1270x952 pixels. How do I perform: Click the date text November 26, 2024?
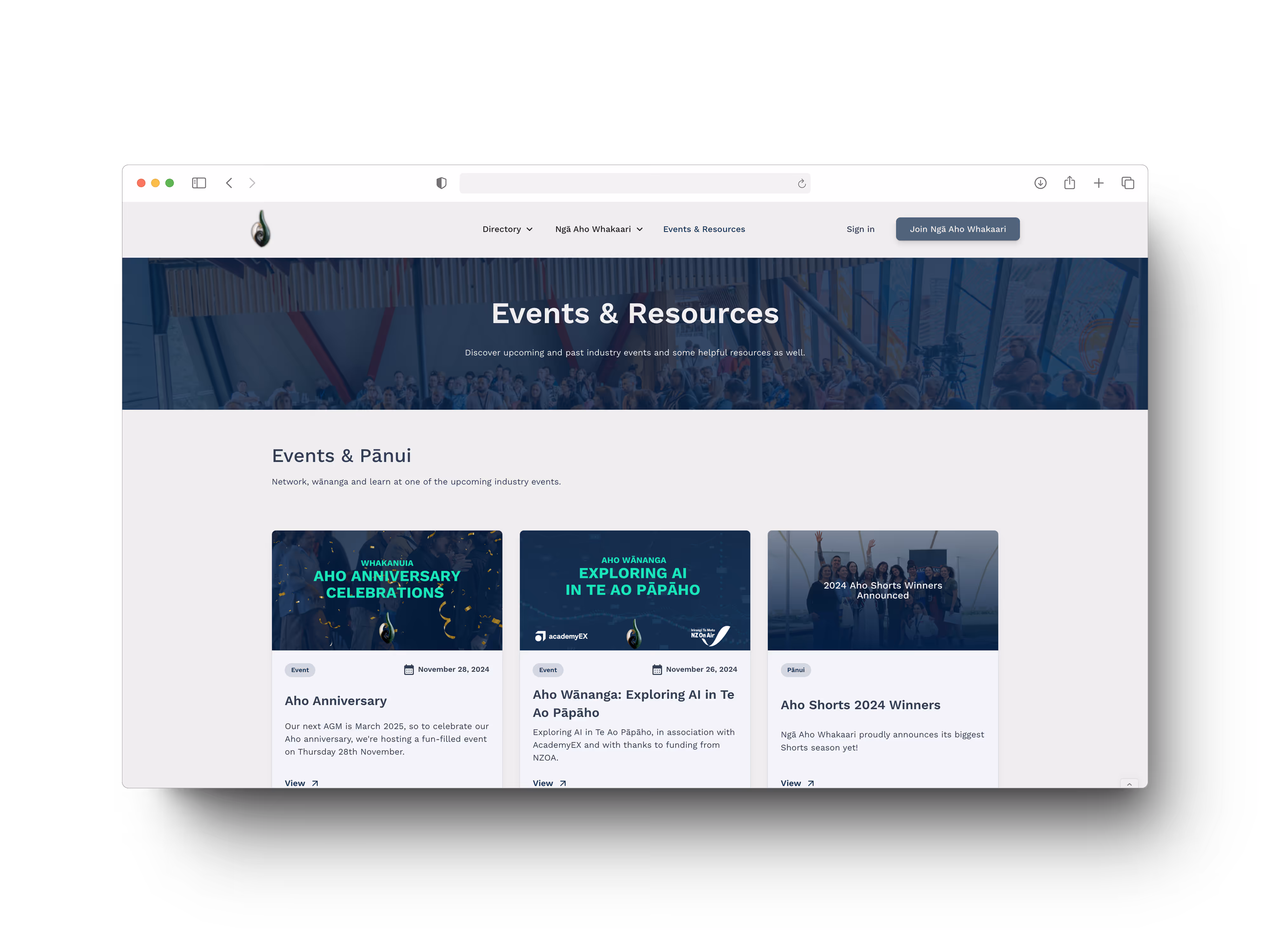coord(702,669)
